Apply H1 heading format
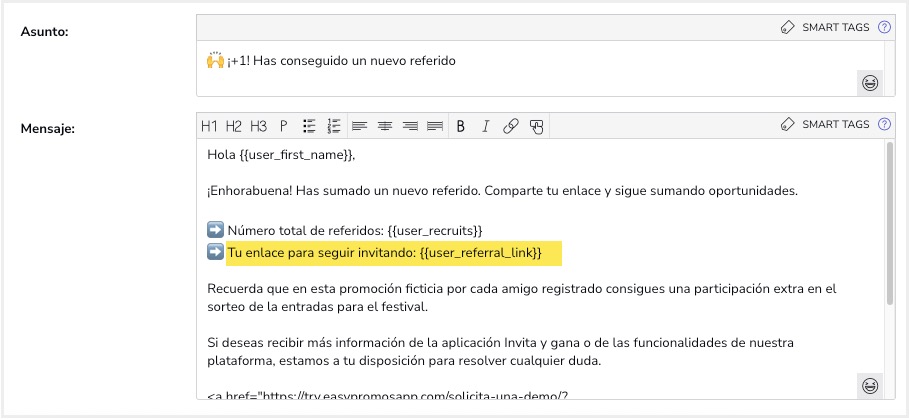This screenshot has width=909, height=419. click(x=209, y=126)
